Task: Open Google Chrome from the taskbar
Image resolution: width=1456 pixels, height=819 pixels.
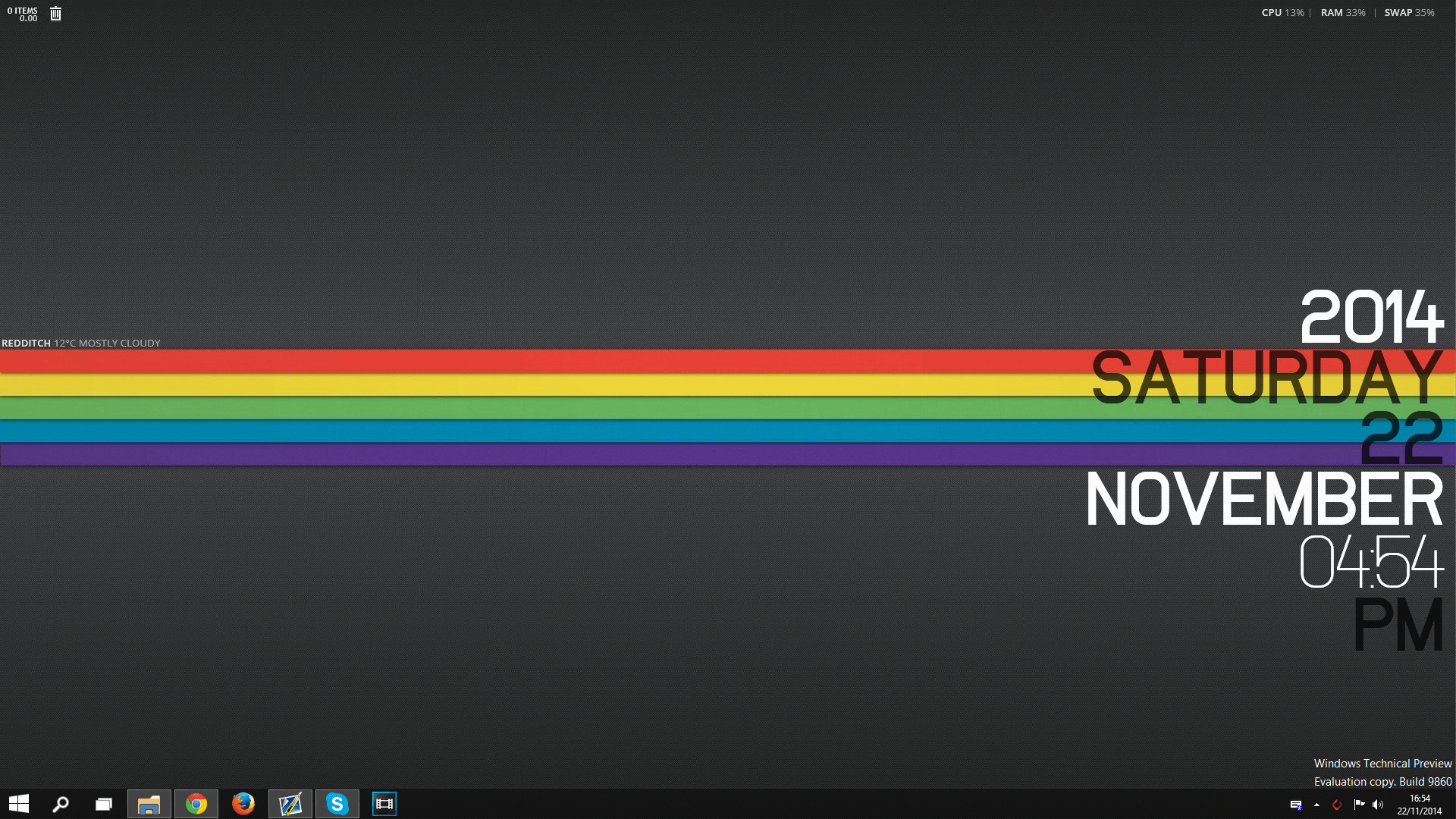Action: [196, 804]
